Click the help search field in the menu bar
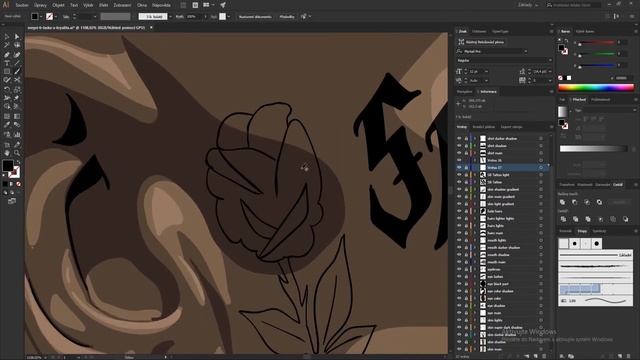Viewport: 640px width, 360px height. click(573, 5)
